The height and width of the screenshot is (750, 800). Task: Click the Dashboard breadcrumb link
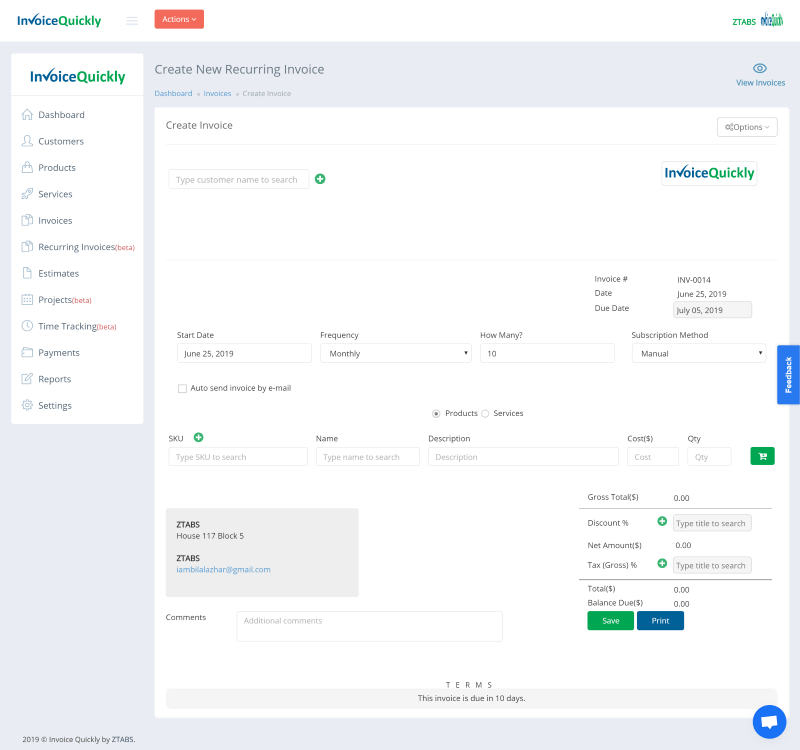pos(173,93)
